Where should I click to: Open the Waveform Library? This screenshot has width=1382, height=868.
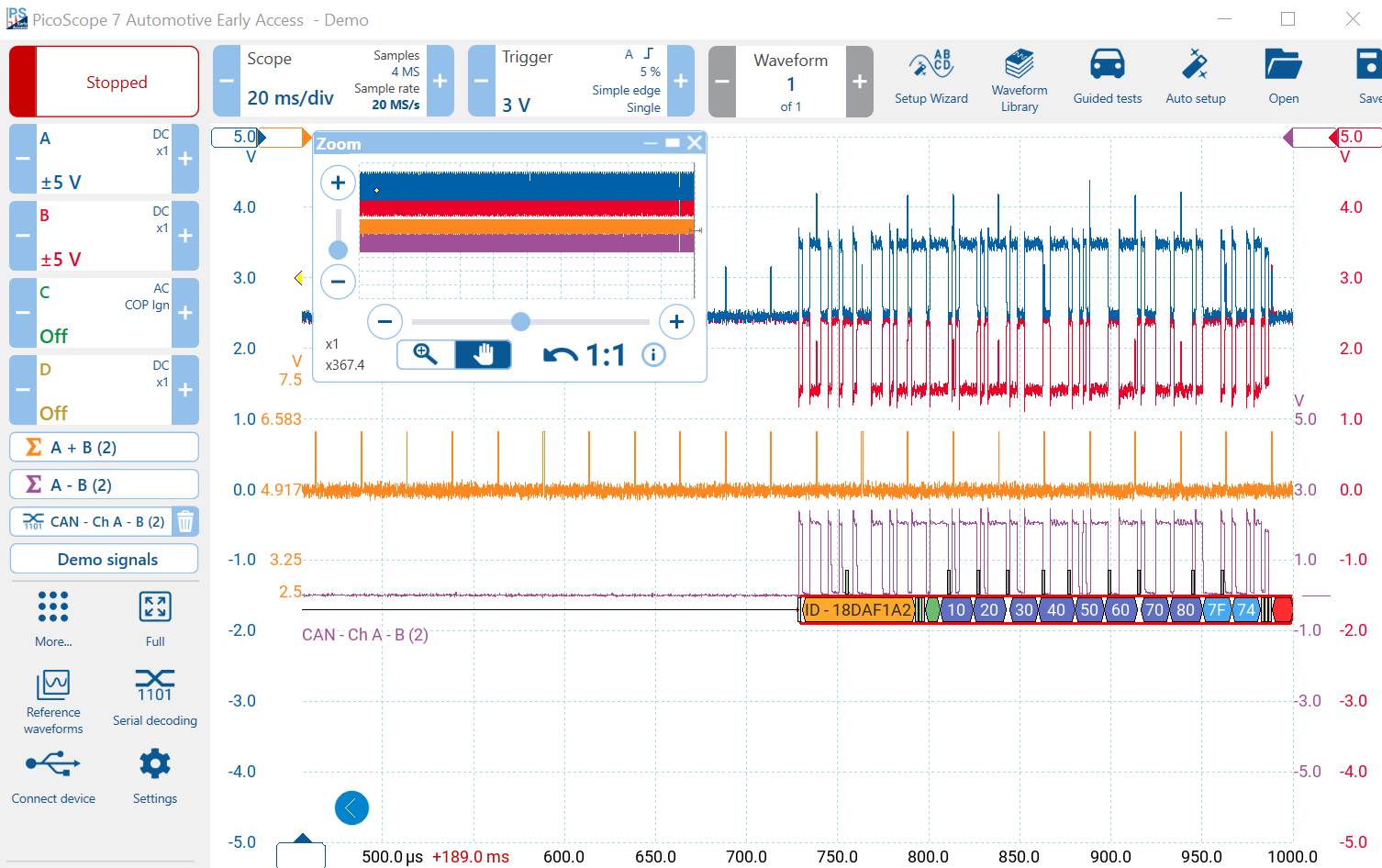tap(1020, 81)
